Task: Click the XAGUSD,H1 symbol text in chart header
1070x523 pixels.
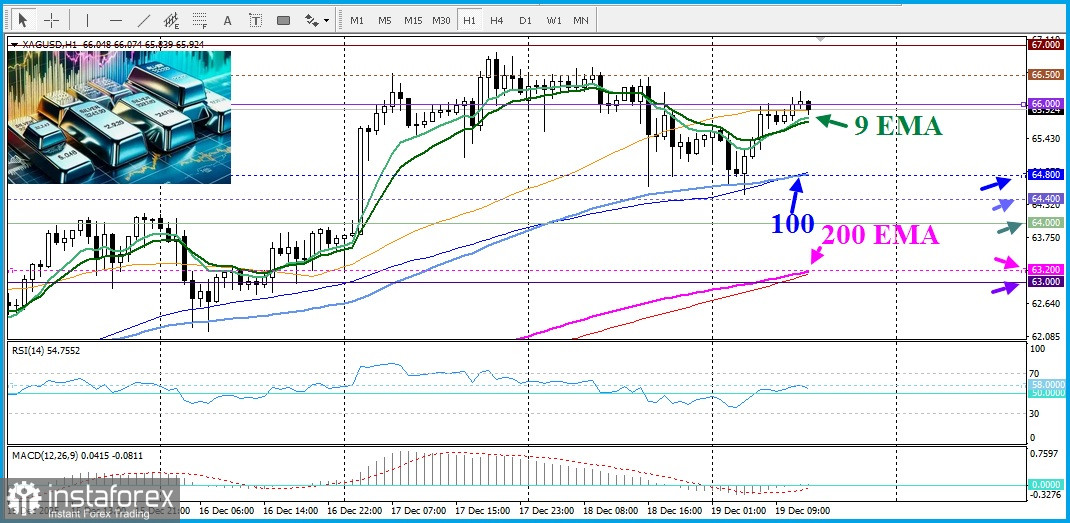Action: (48, 44)
